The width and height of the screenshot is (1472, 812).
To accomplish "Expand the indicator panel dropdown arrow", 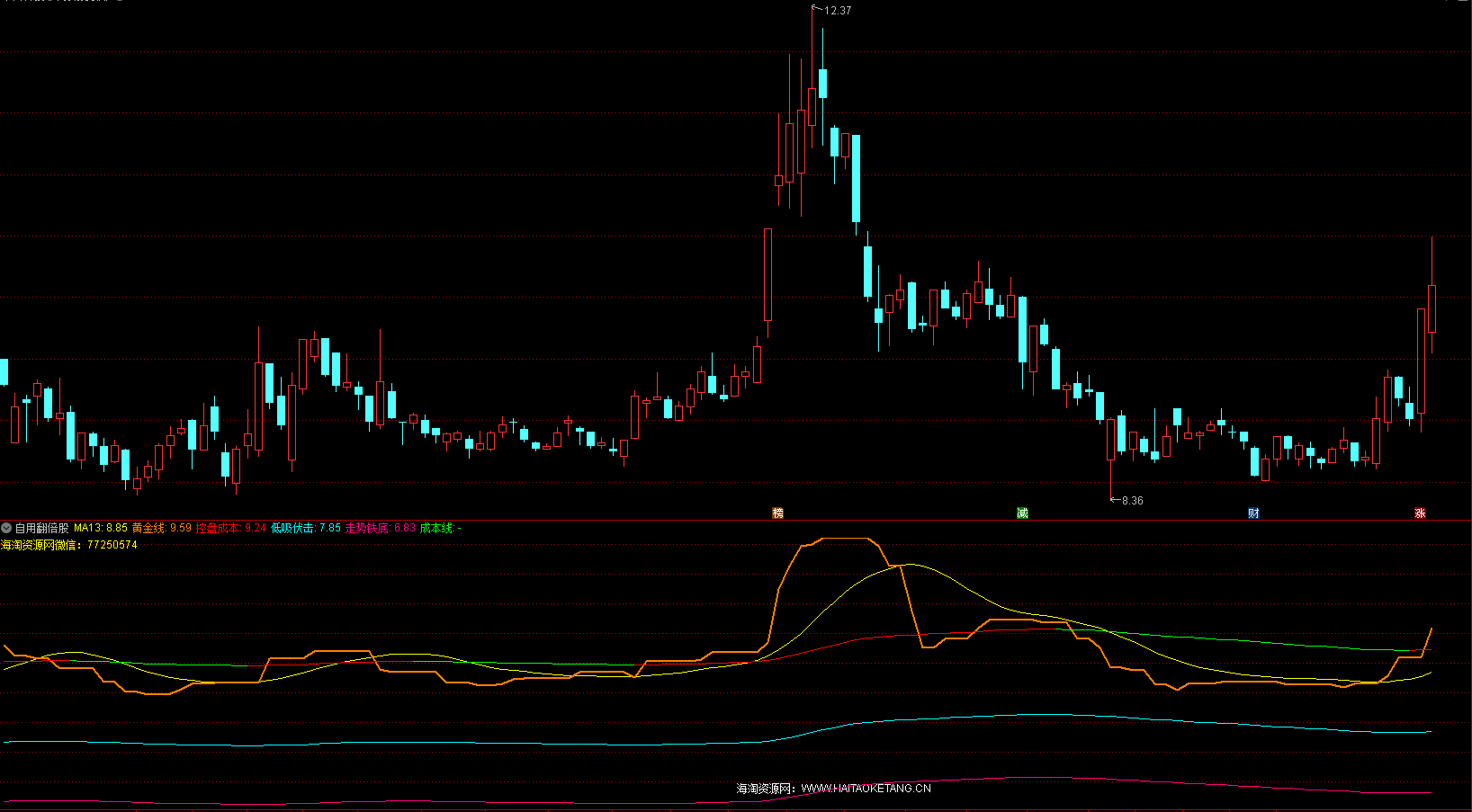I will tap(6, 528).
